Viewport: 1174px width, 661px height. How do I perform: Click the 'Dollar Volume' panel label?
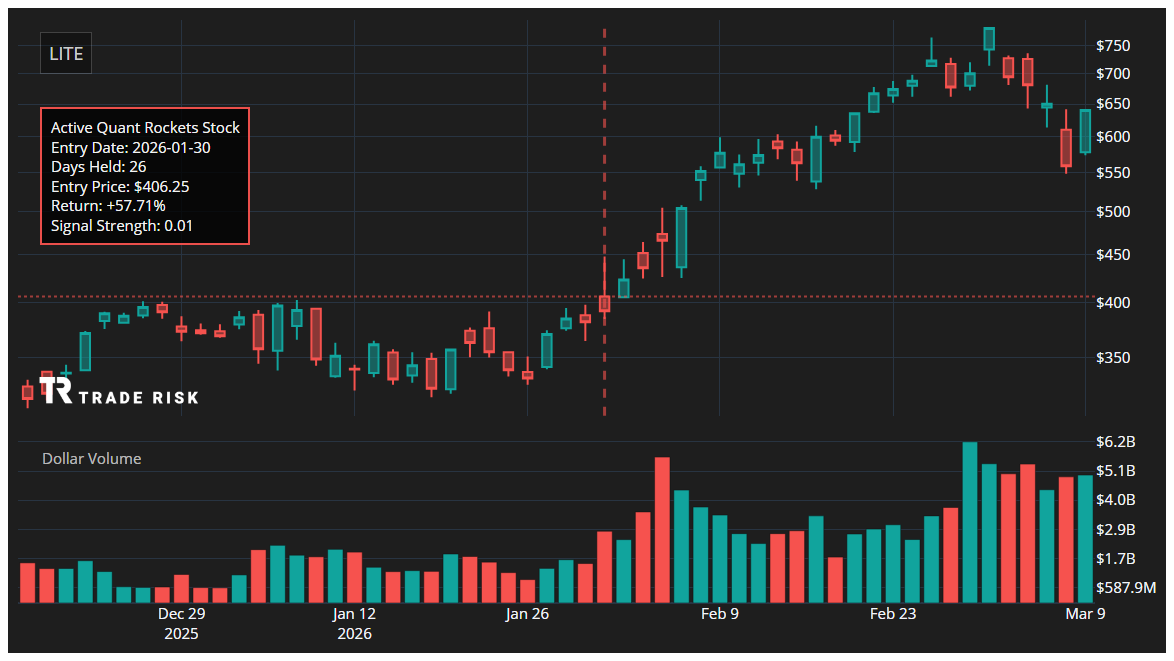click(91, 459)
